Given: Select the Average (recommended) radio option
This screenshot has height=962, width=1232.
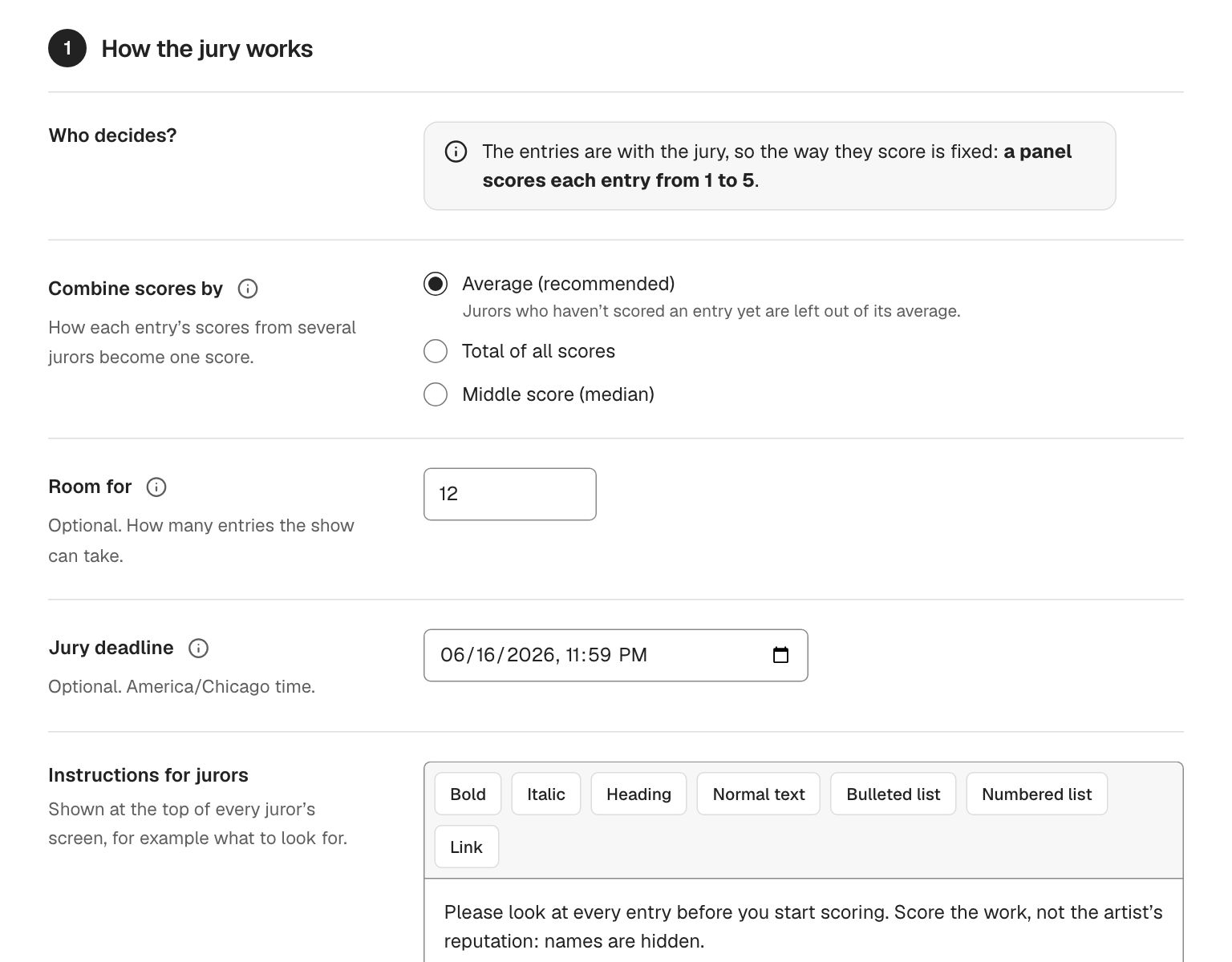Looking at the screenshot, I should click(x=436, y=284).
